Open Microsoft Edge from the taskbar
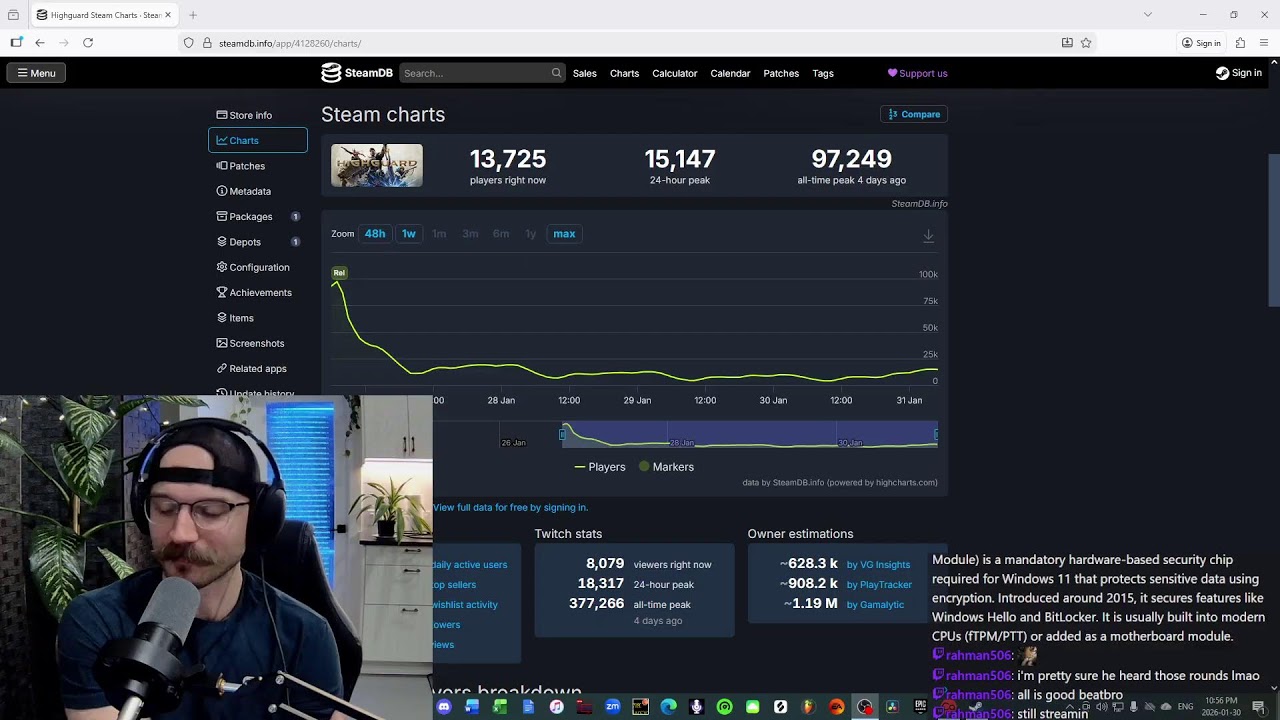Image resolution: width=1280 pixels, height=720 pixels. (x=669, y=707)
